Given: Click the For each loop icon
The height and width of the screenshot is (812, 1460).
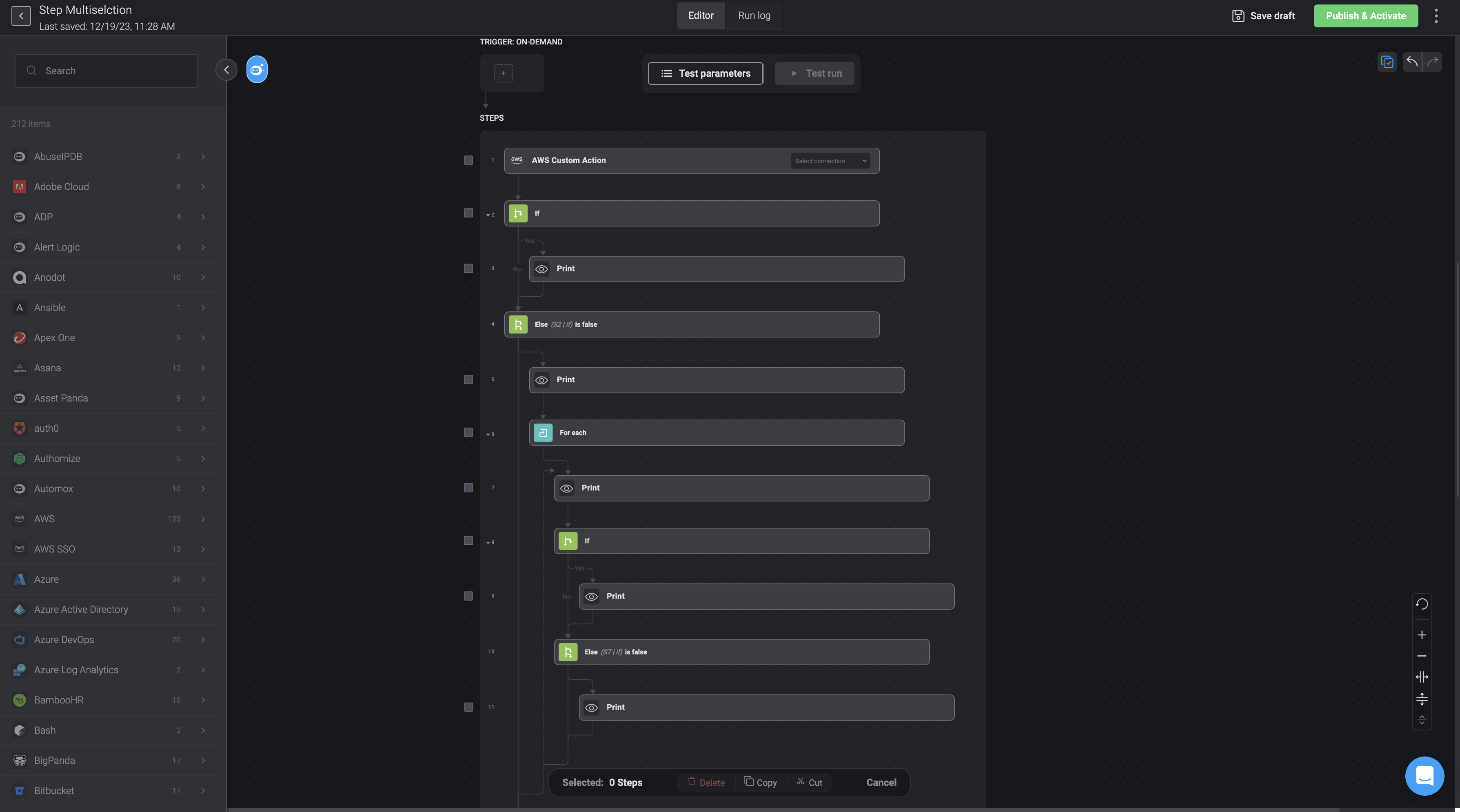Looking at the screenshot, I should click(543, 433).
